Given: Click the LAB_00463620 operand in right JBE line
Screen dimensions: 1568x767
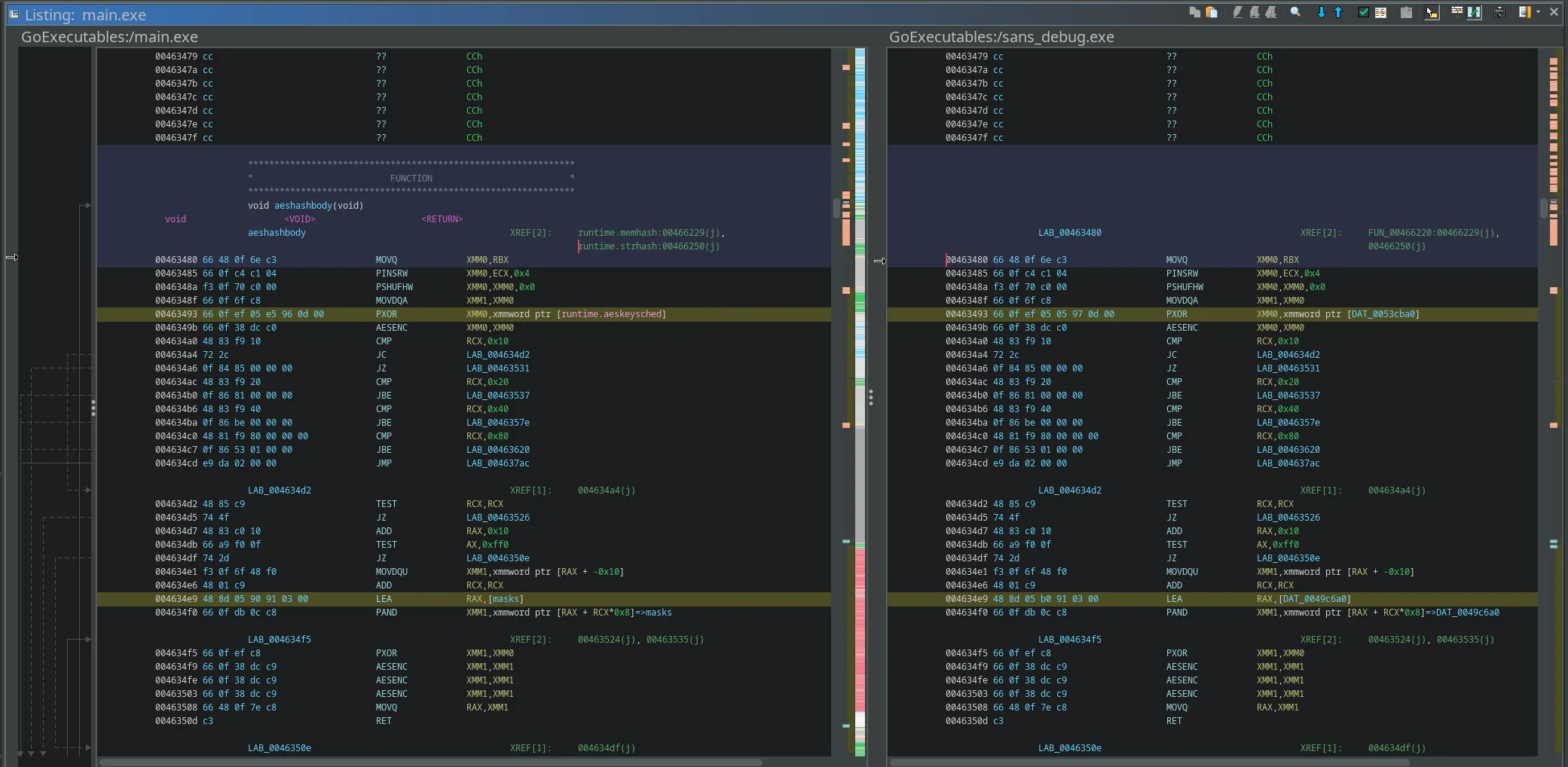Looking at the screenshot, I should 1288,450.
